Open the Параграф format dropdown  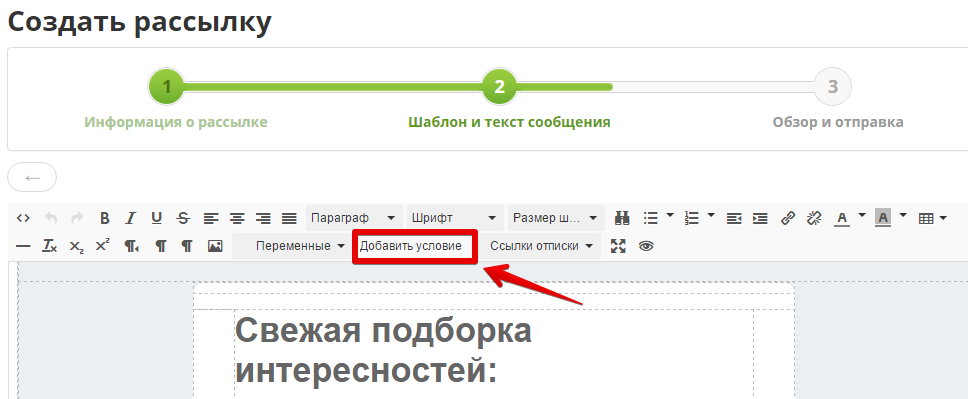click(x=354, y=218)
